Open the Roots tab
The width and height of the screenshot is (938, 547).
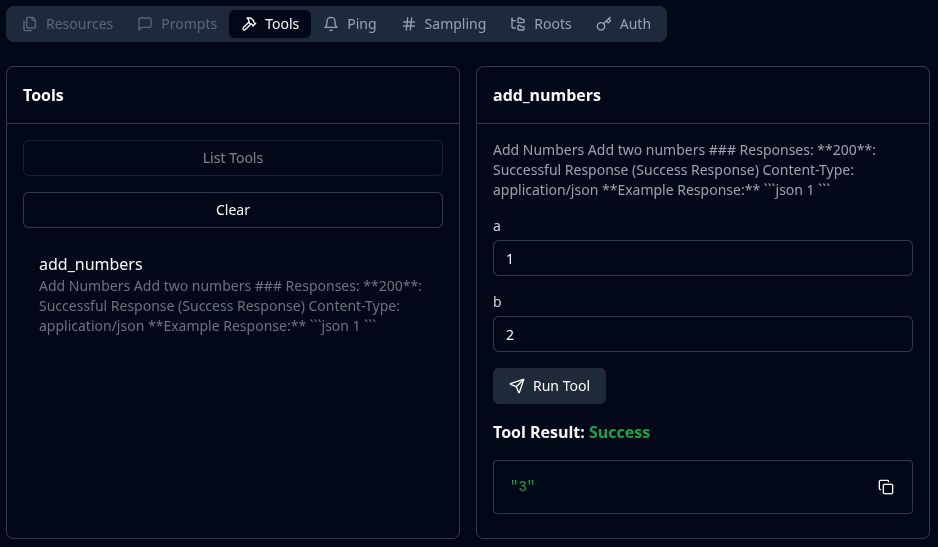541,24
